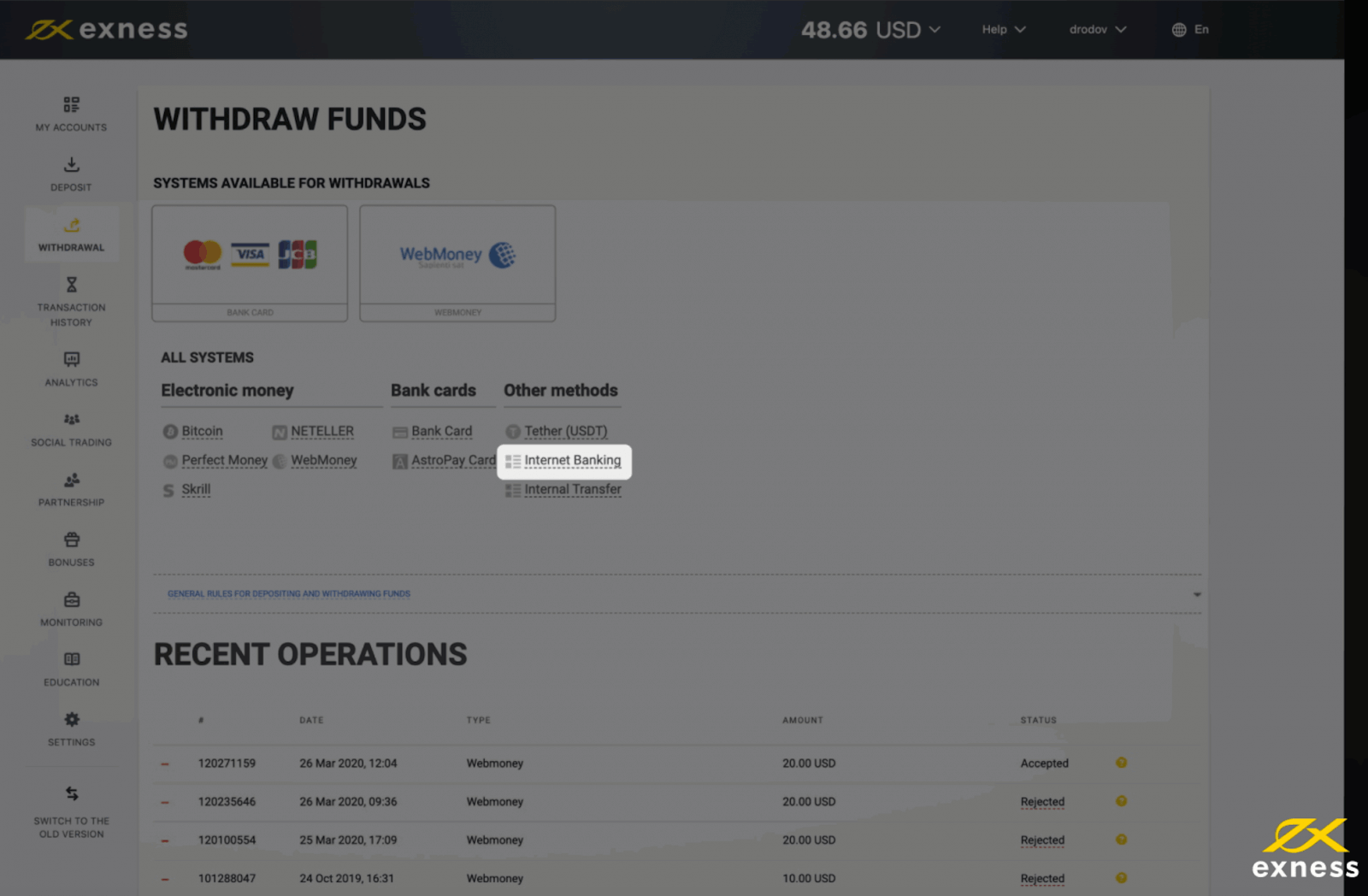Viewport: 1368px width, 896px height.
Task: Click Rejected status of operation 120100554
Action: coord(1042,840)
